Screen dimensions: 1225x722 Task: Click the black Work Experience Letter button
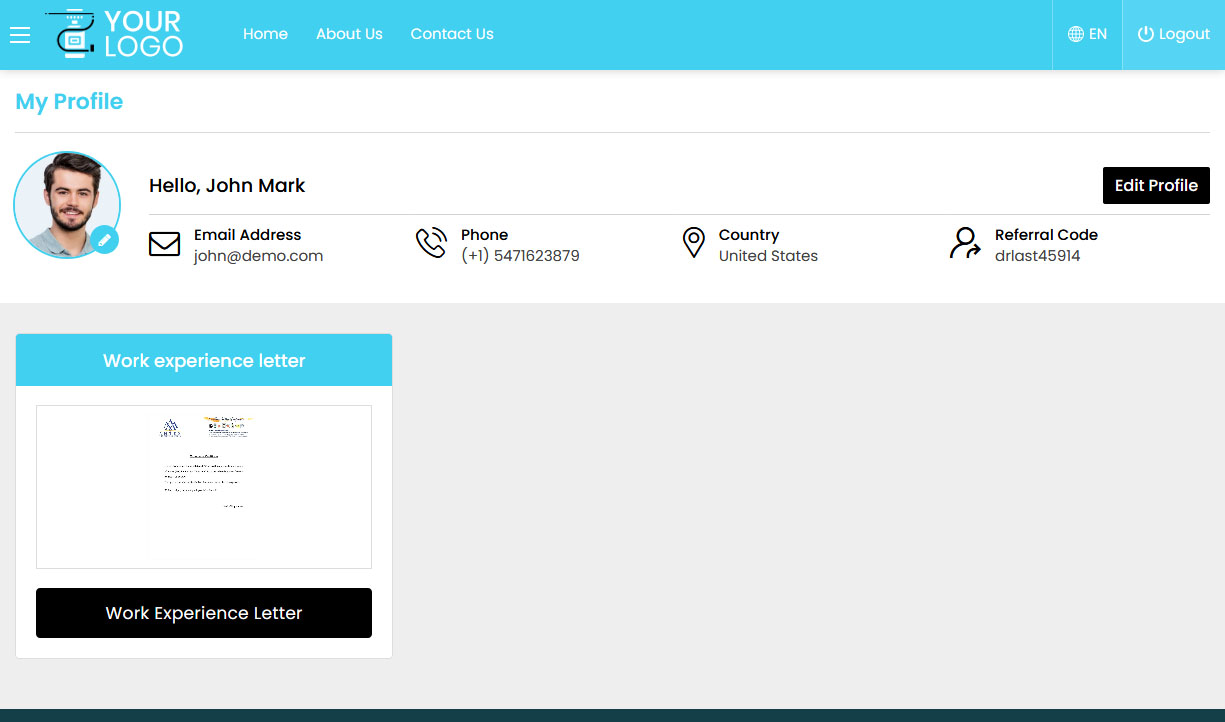pyautogui.click(x=204, y=613)
